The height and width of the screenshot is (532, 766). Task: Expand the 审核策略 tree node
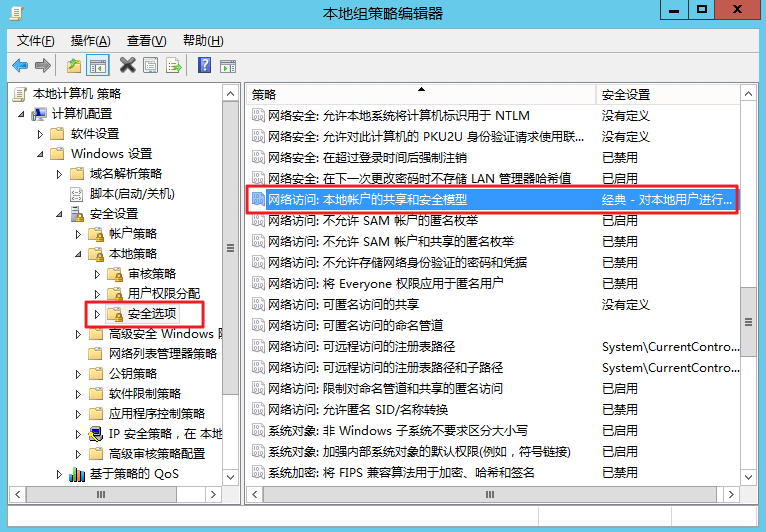point(97,274)
